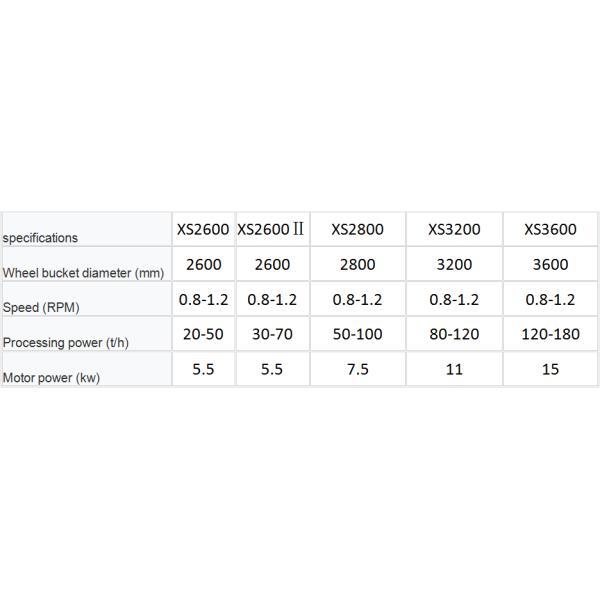This screenshot has width=600, height=600.
Task: Select the 50-100 processing power cell
Action: pos(357,334)
